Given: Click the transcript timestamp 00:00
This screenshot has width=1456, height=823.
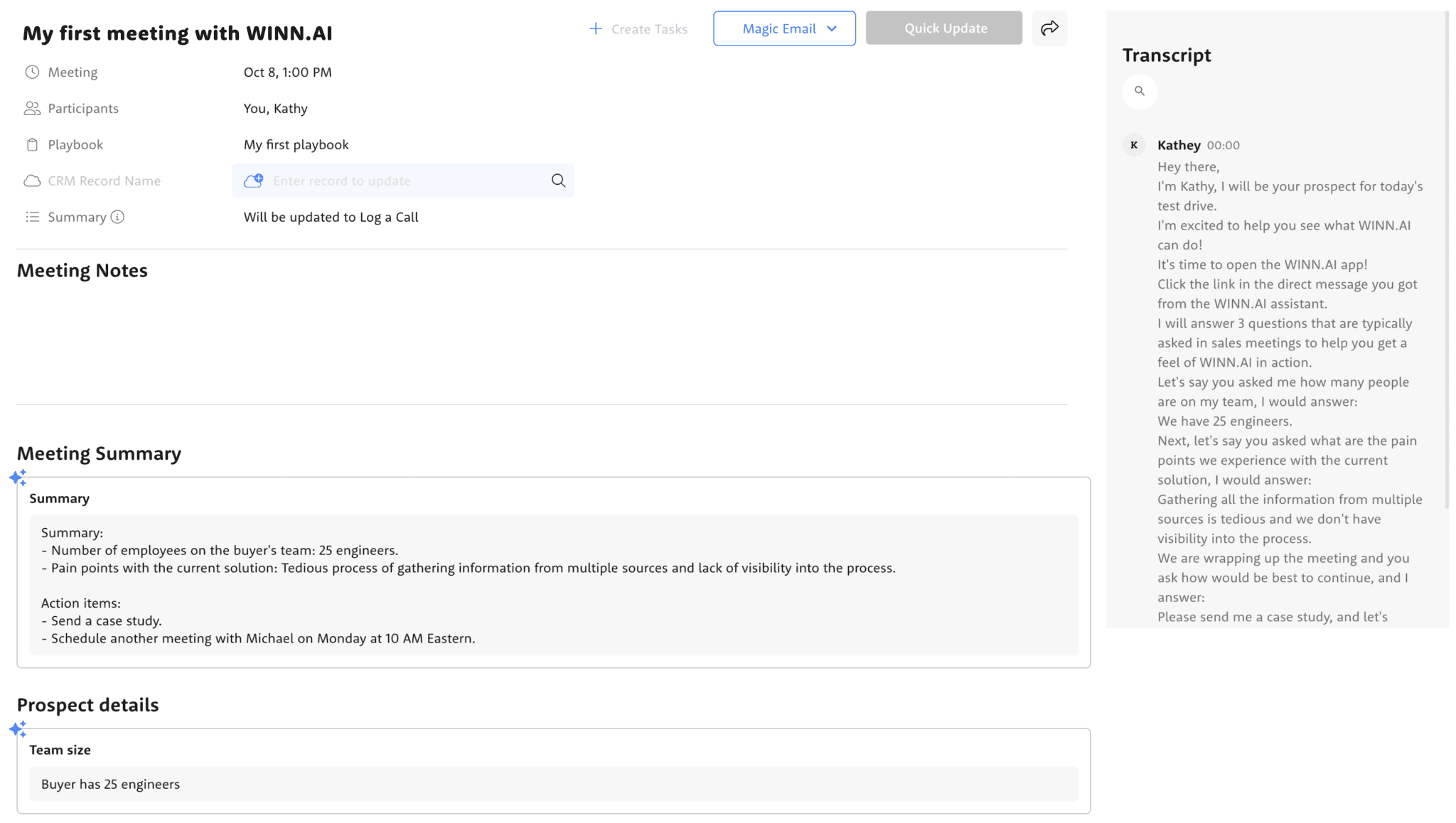Looking at the screenshot, I should pyautogui.click(x=1223, y=145).
